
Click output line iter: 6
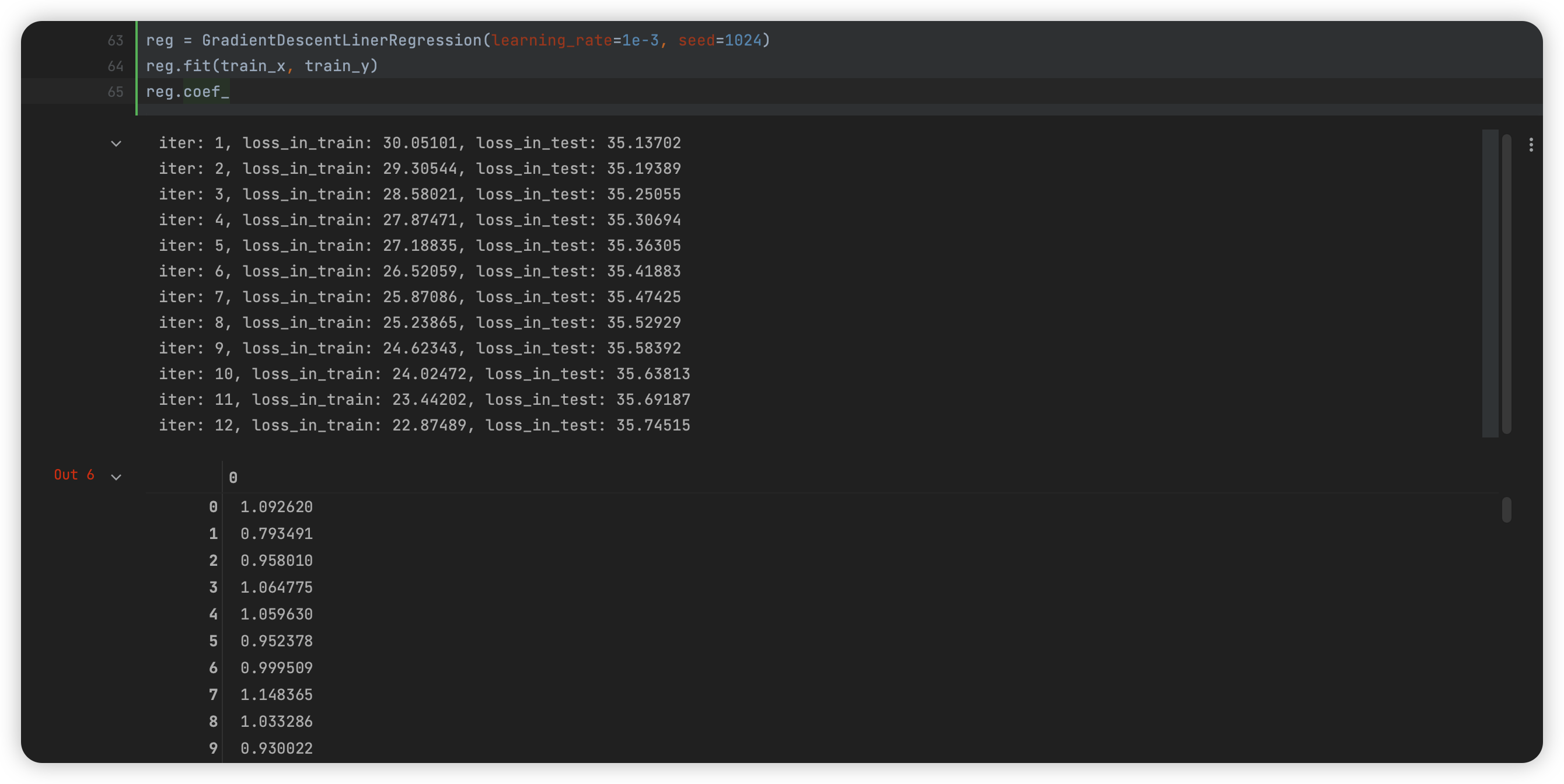(x=420, y=271)
